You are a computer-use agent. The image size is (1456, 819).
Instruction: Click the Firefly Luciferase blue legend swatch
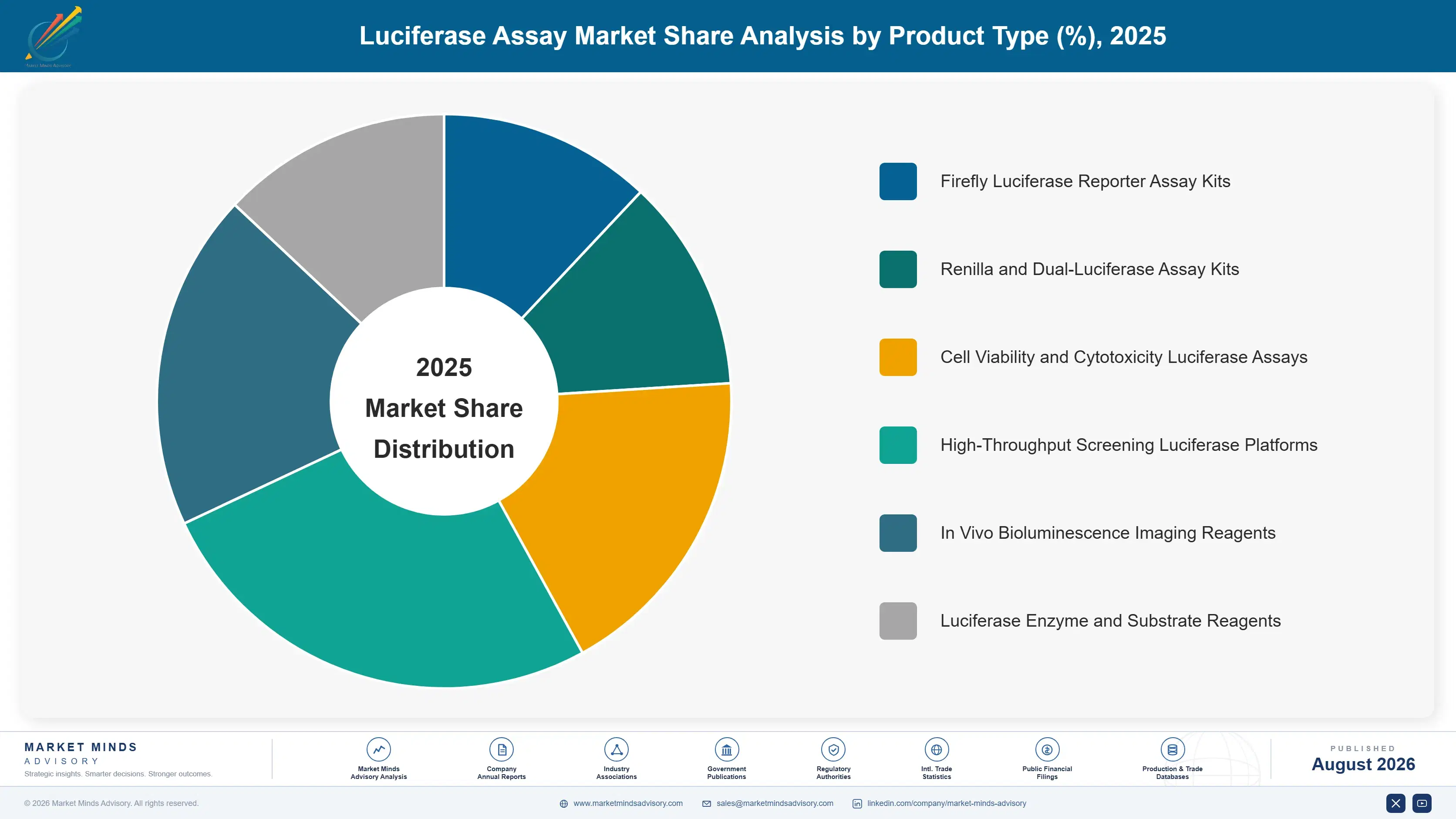897,181
